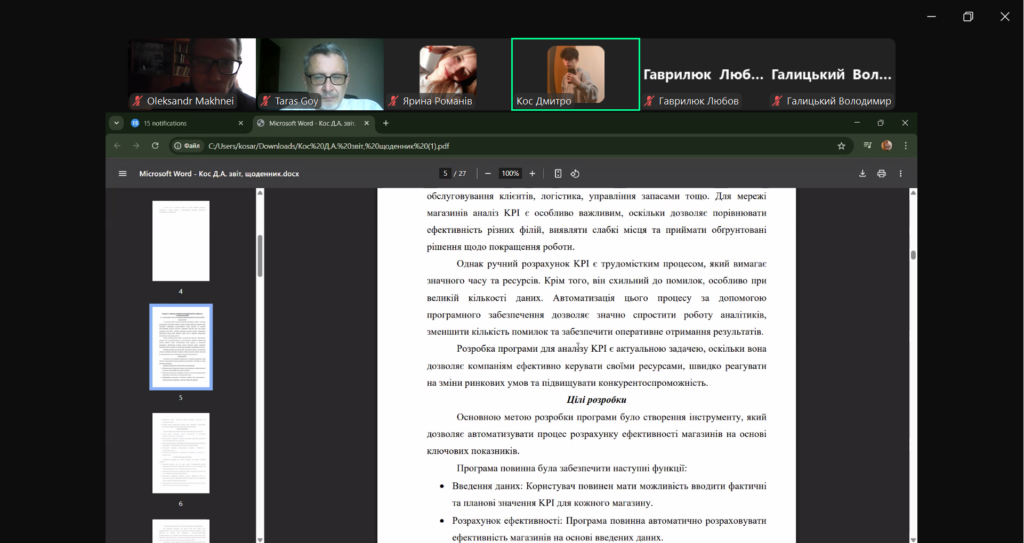Download the PDF file

click(862, 174)
